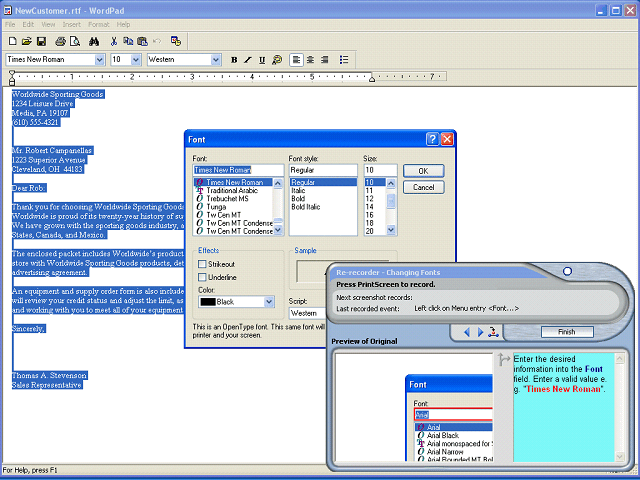Click the Find binoculars icon
640x480 pixels.
[x=94, y=41]
